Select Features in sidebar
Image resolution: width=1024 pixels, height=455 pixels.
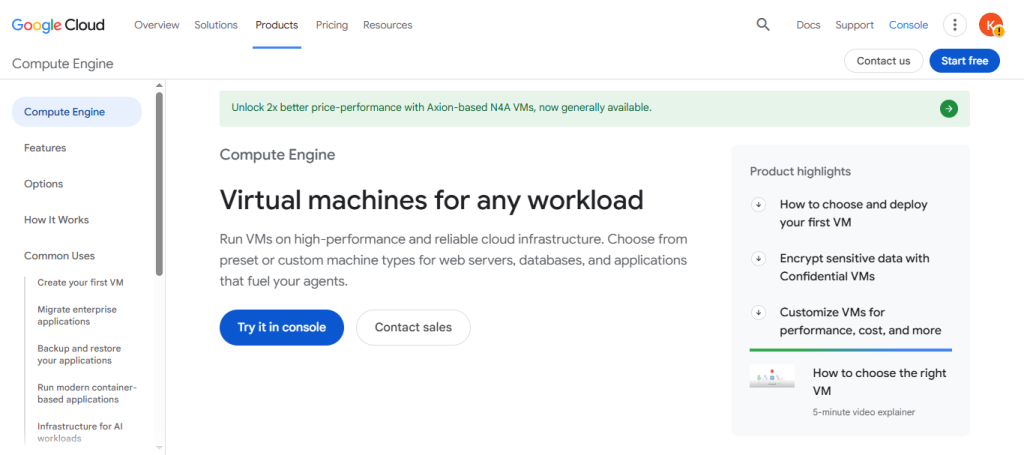(45, 148)
